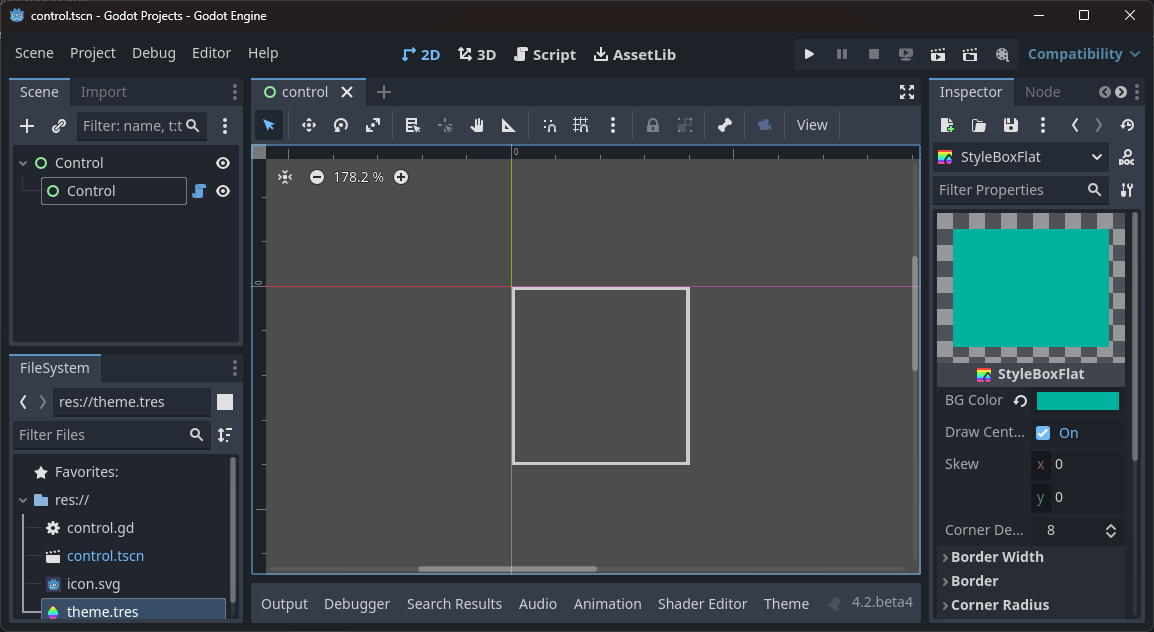Screen dimensions: 1154x632
Task: Toggle visibility of root Control node
Action: click(x=222, y=162)
